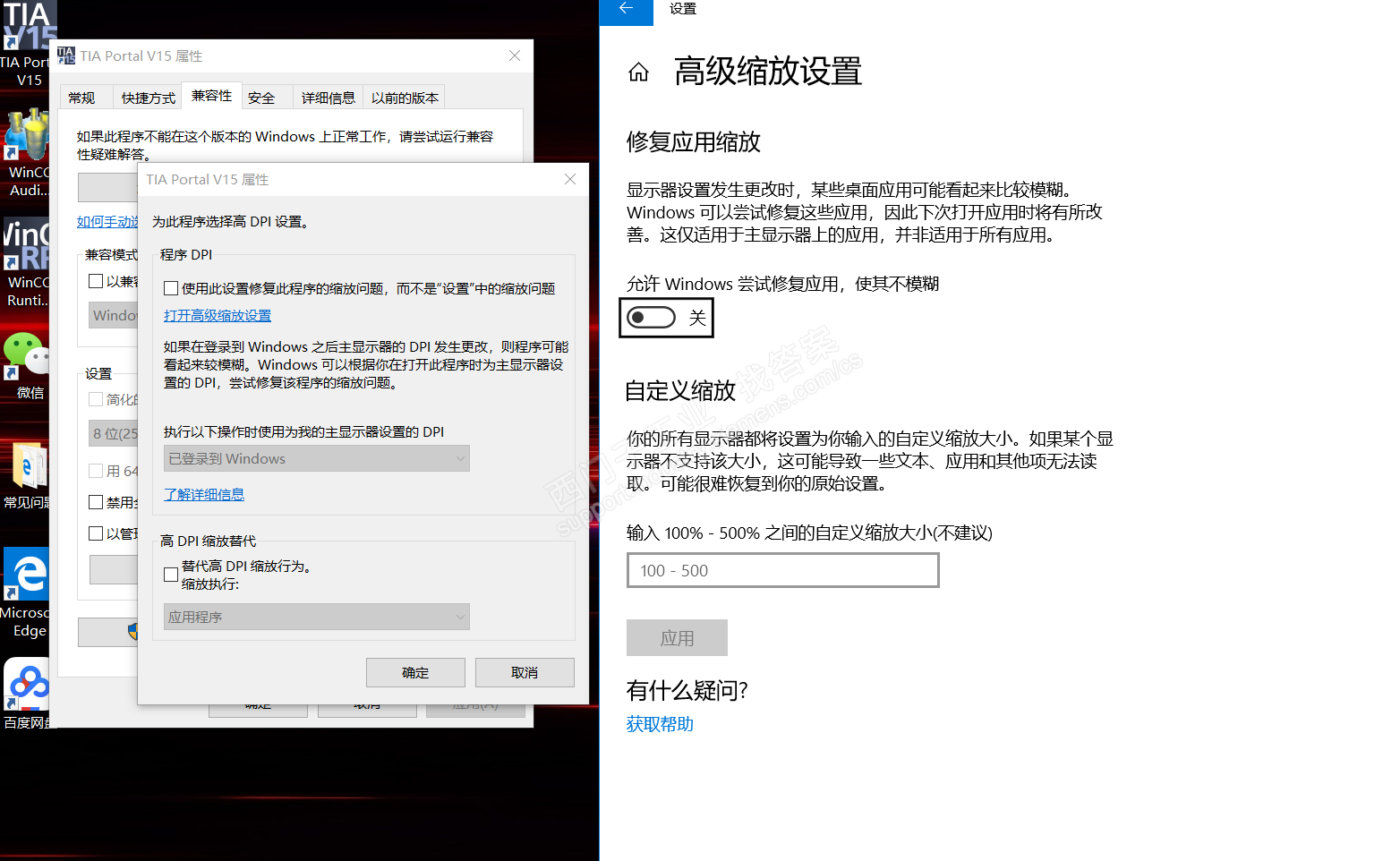Image resolution: width=1400 pixels, height=861 pixels.
Task: Click the 高 DPI 缩放替代 group label
Action: click(x=208, y=541)
